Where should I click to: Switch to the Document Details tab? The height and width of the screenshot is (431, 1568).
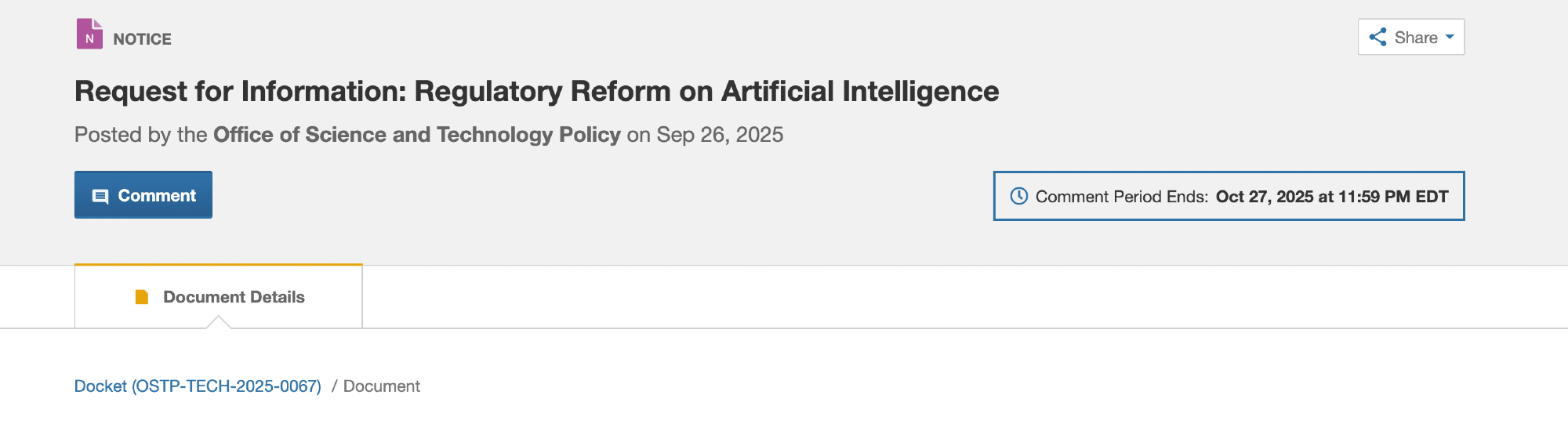click(x=218, y=297)
